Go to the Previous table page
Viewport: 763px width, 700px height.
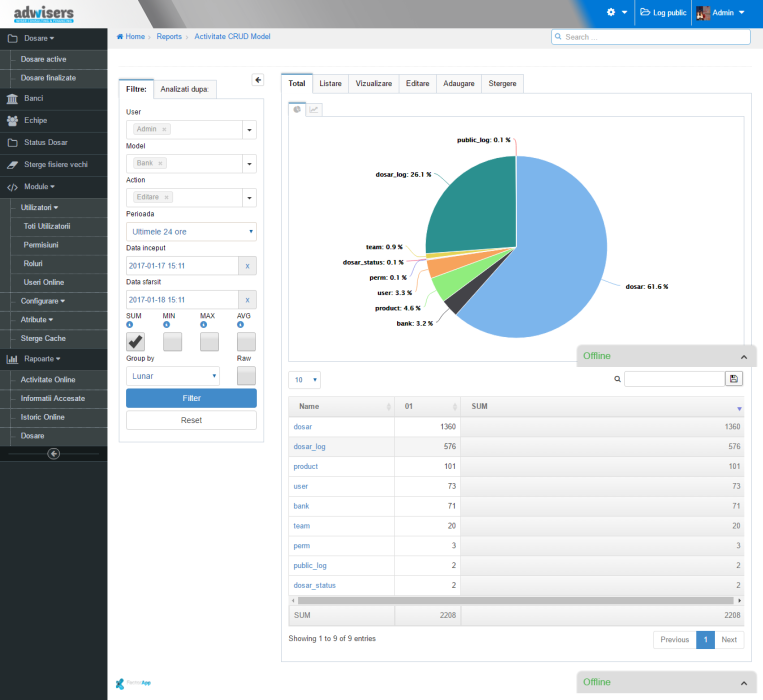coord(674,640)
